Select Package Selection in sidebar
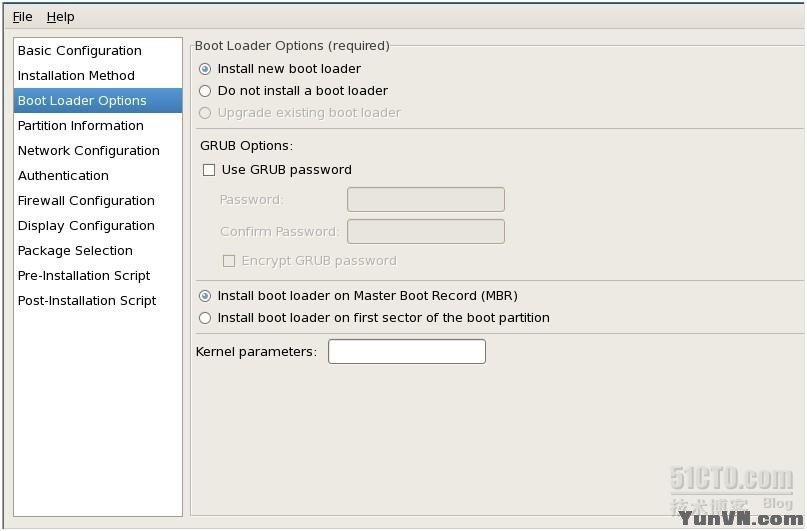The image size is (807, 531). pos(75,251)
